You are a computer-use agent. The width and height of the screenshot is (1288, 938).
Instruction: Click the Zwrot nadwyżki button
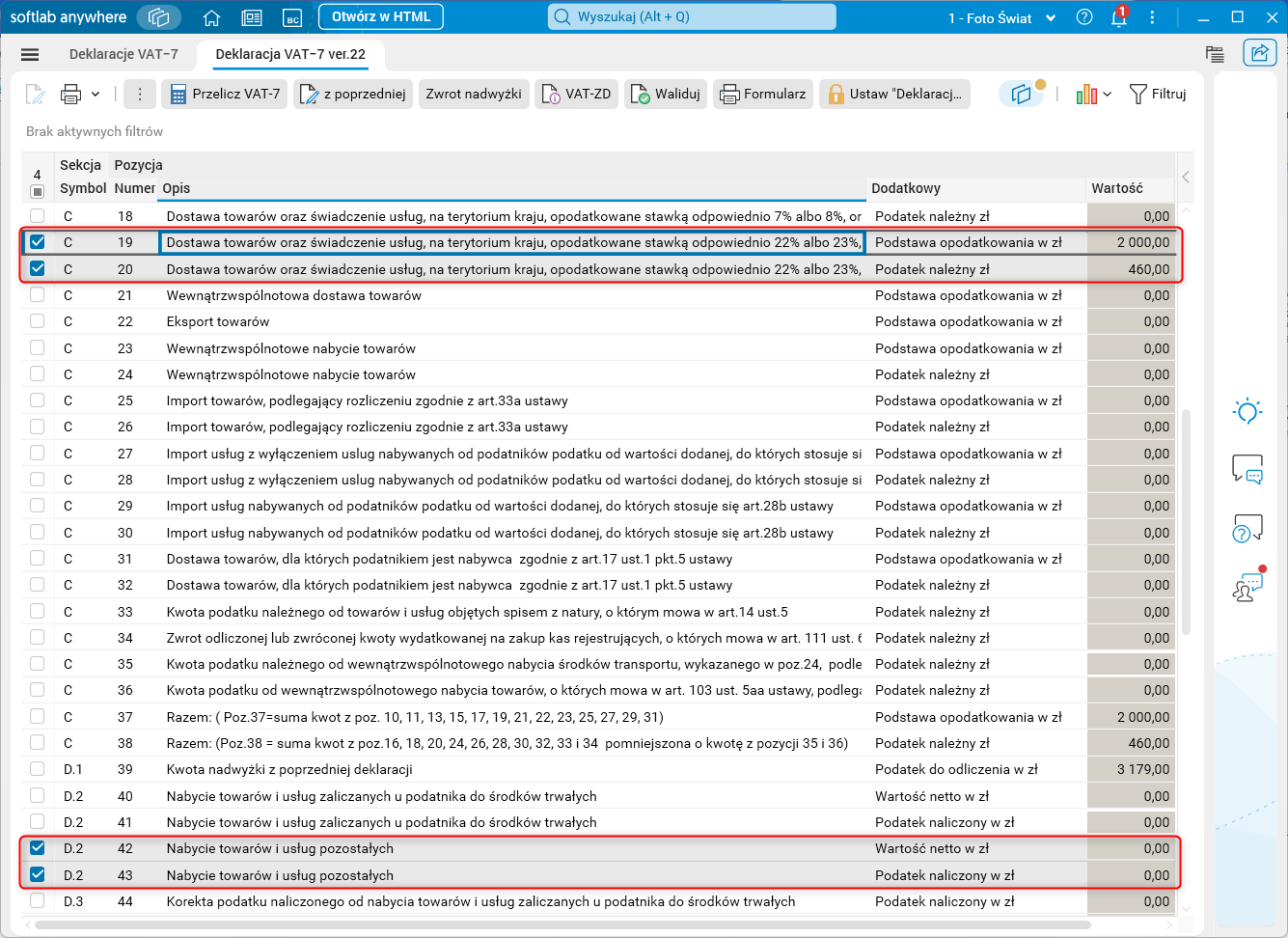tap(474, 94)
